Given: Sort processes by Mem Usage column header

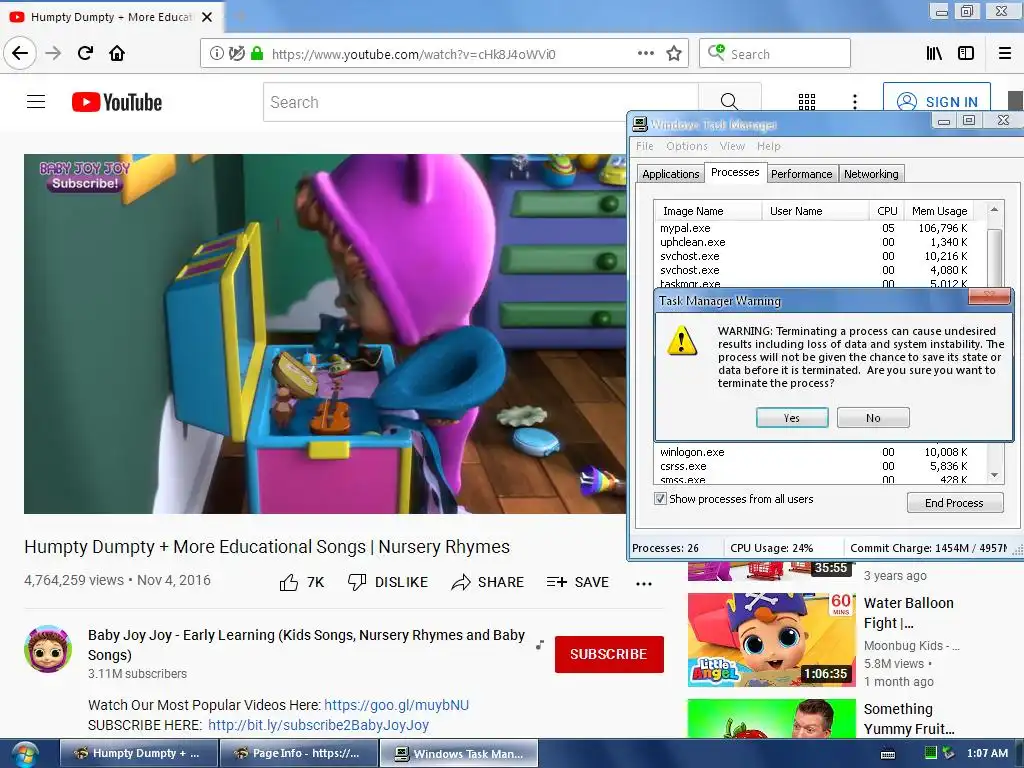Looking at the screenshot, I should pos(939,211).
